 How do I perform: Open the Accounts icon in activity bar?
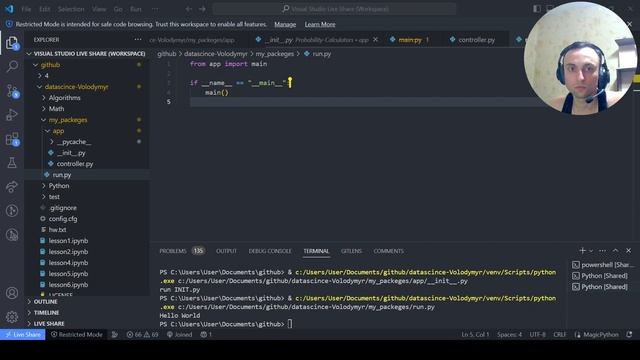coord(12,293)
